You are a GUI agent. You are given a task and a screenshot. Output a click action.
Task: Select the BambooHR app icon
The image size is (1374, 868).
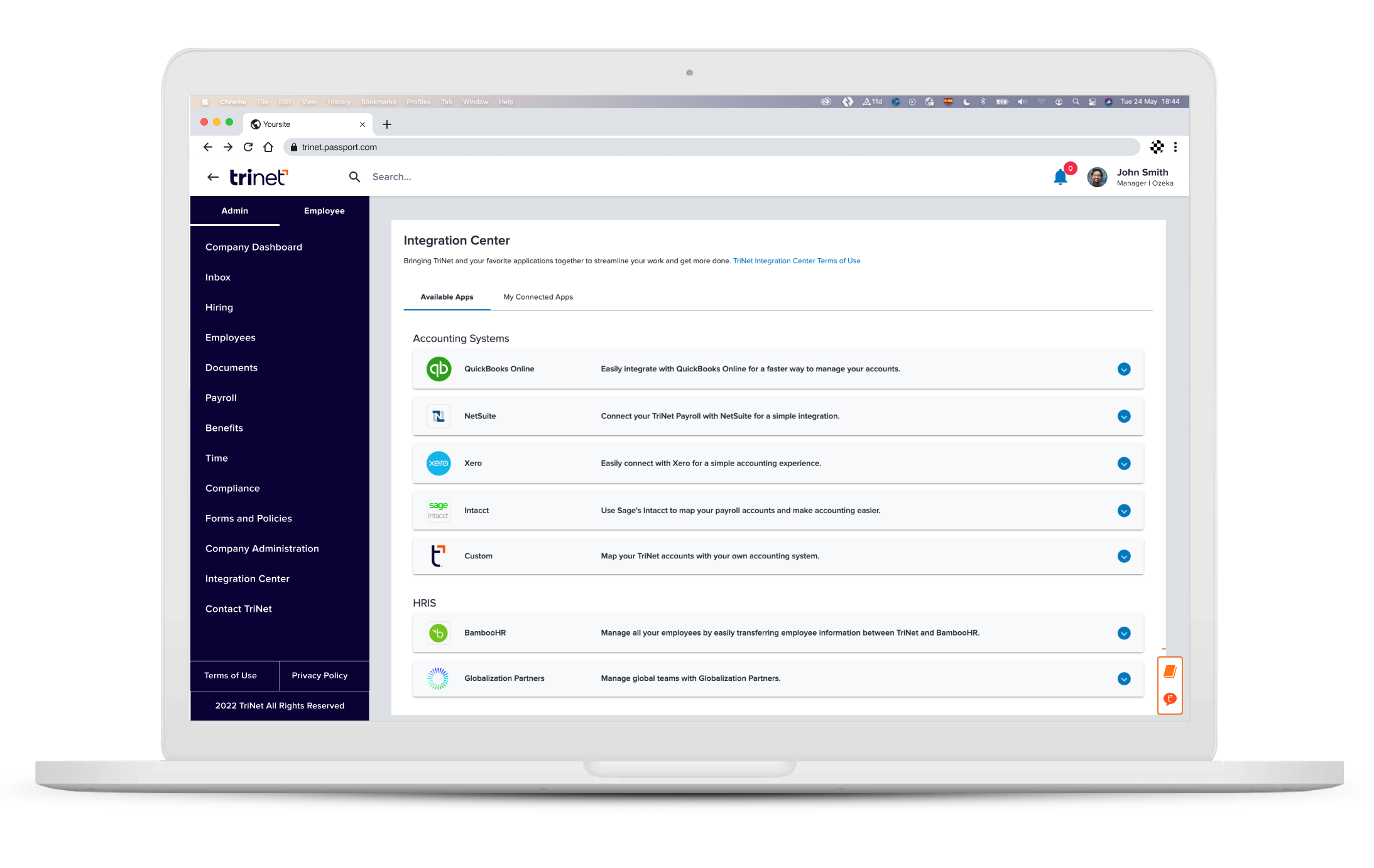(x=439, y=633)
